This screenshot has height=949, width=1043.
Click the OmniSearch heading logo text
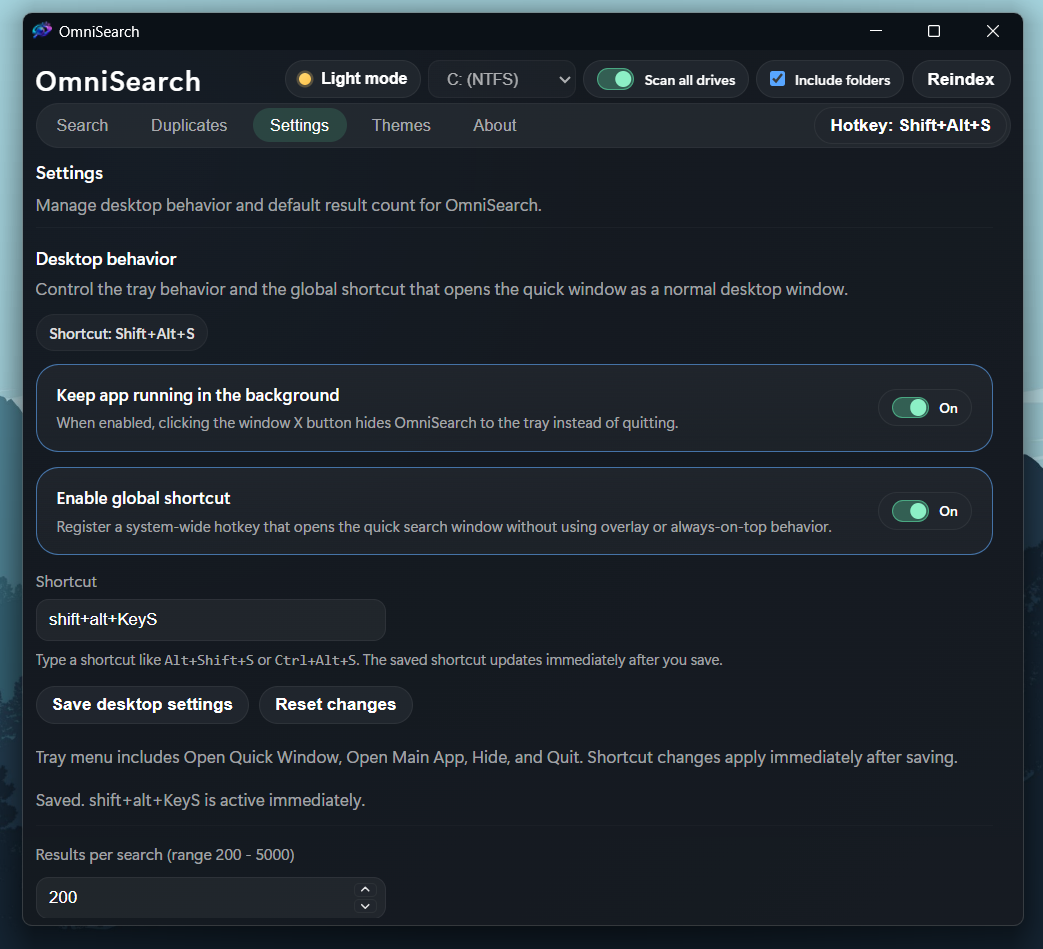pyautogui.click(x=118, y=81)
